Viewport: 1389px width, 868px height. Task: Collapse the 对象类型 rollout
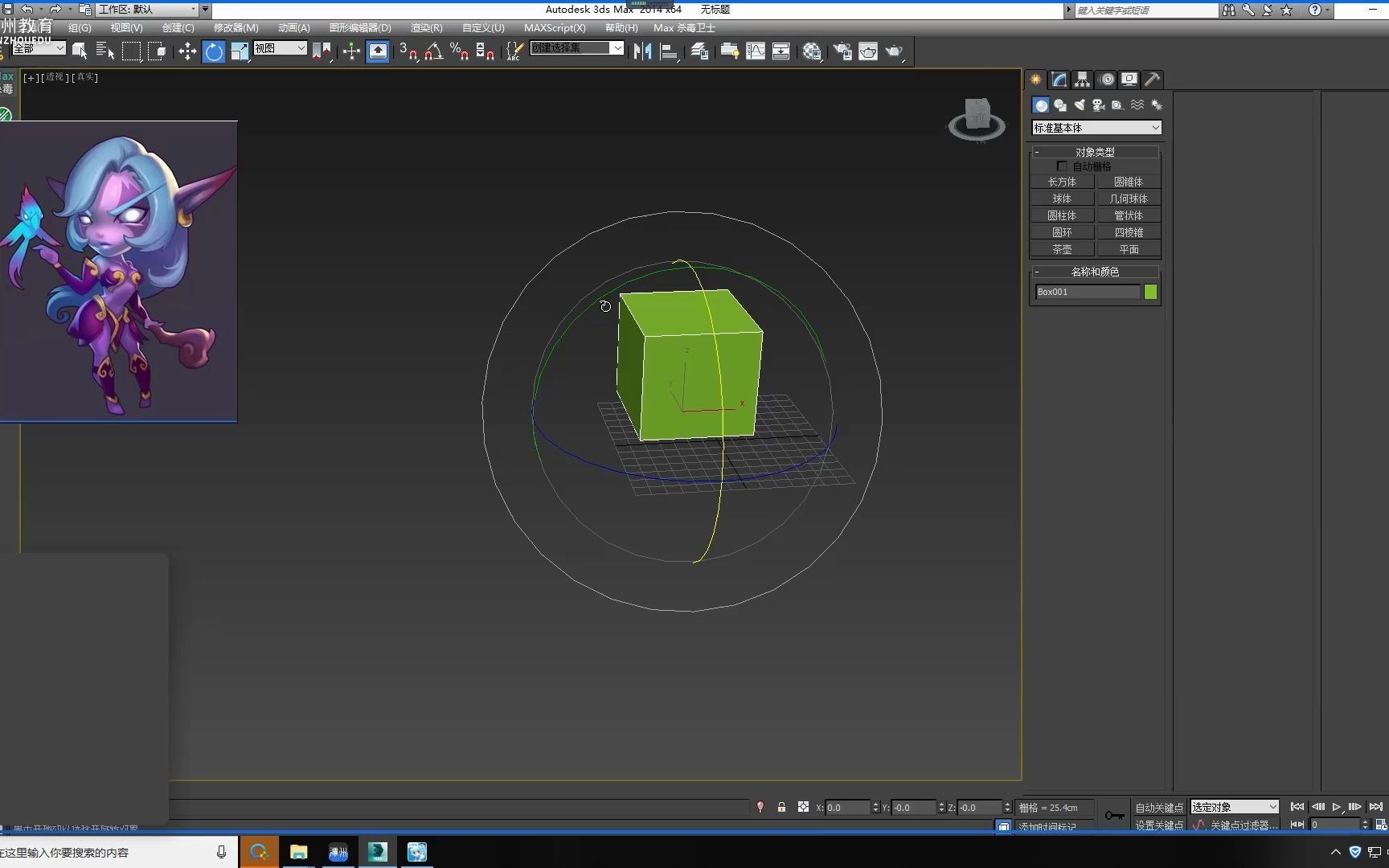[x=1037, y=151]
